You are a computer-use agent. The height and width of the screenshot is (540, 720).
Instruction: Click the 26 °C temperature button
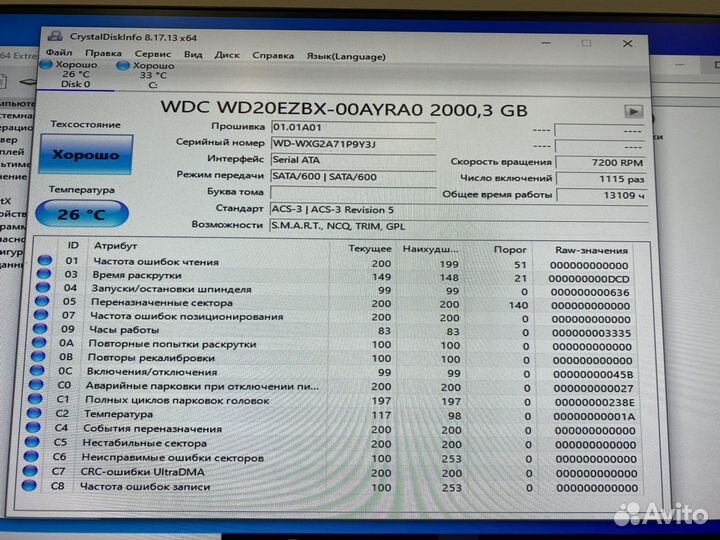tap(82, 214)
